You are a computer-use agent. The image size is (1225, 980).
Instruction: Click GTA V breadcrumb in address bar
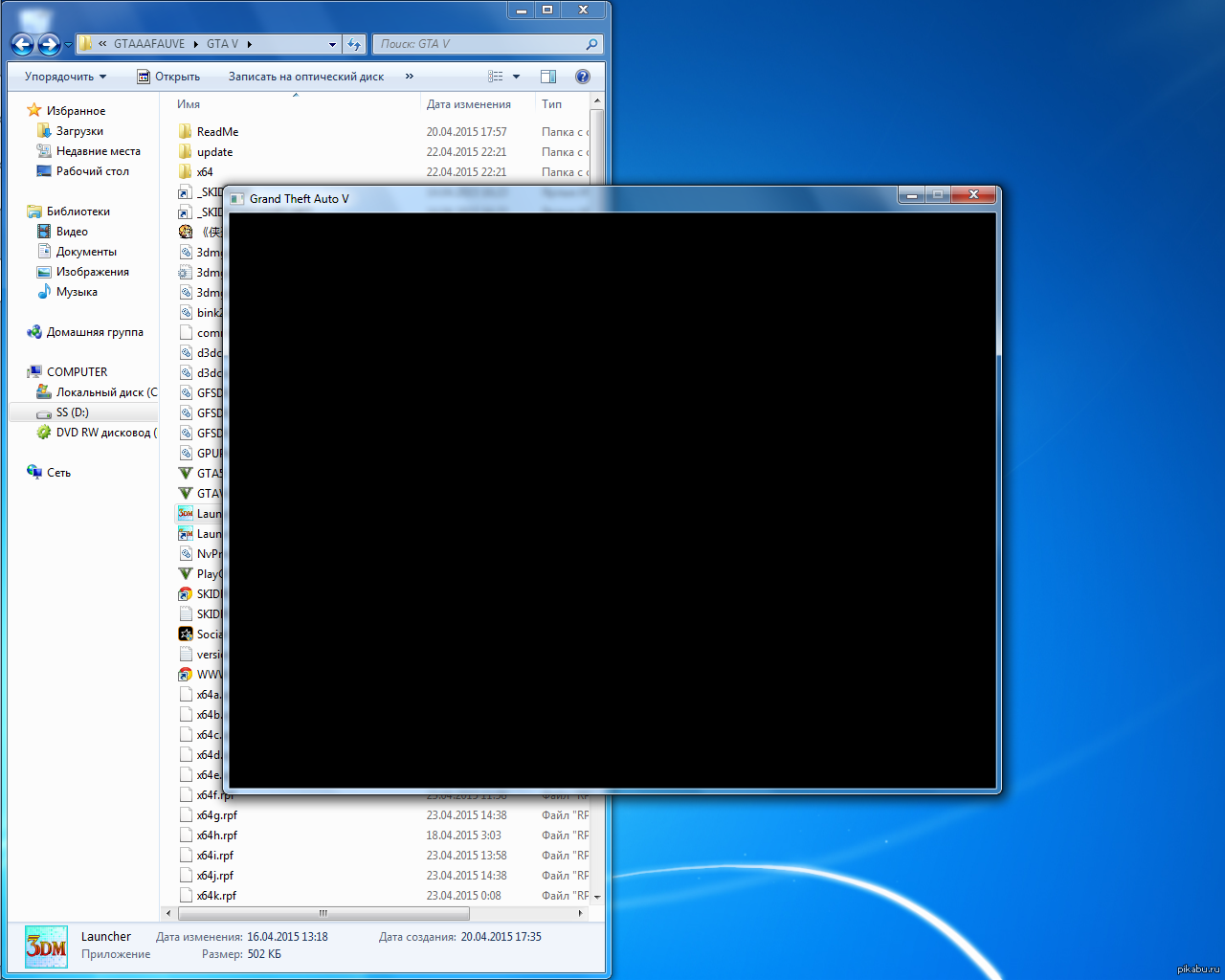pyautogui.click(x=222, y=44)
